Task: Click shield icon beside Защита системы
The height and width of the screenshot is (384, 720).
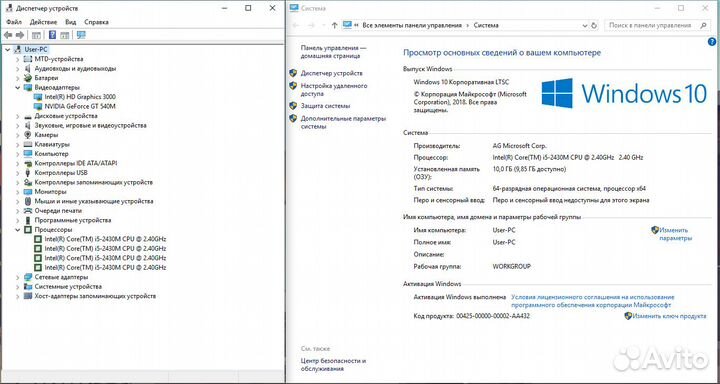Action: [x=293, y=106]
